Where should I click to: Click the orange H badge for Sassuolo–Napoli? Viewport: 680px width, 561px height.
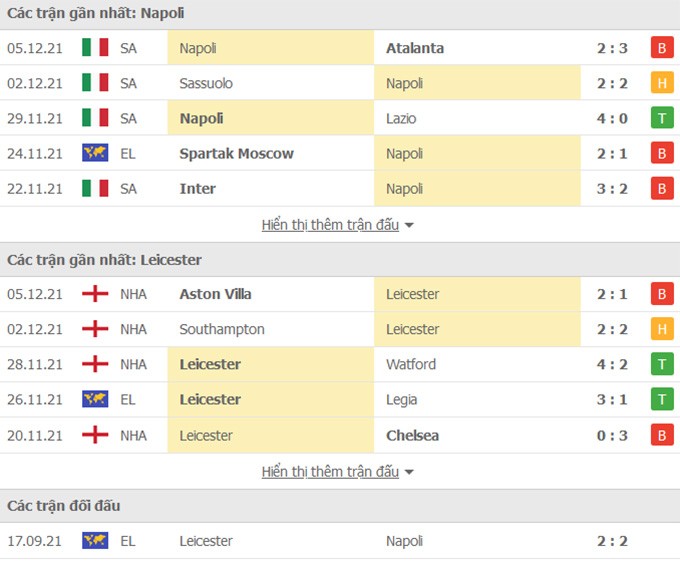662,83
